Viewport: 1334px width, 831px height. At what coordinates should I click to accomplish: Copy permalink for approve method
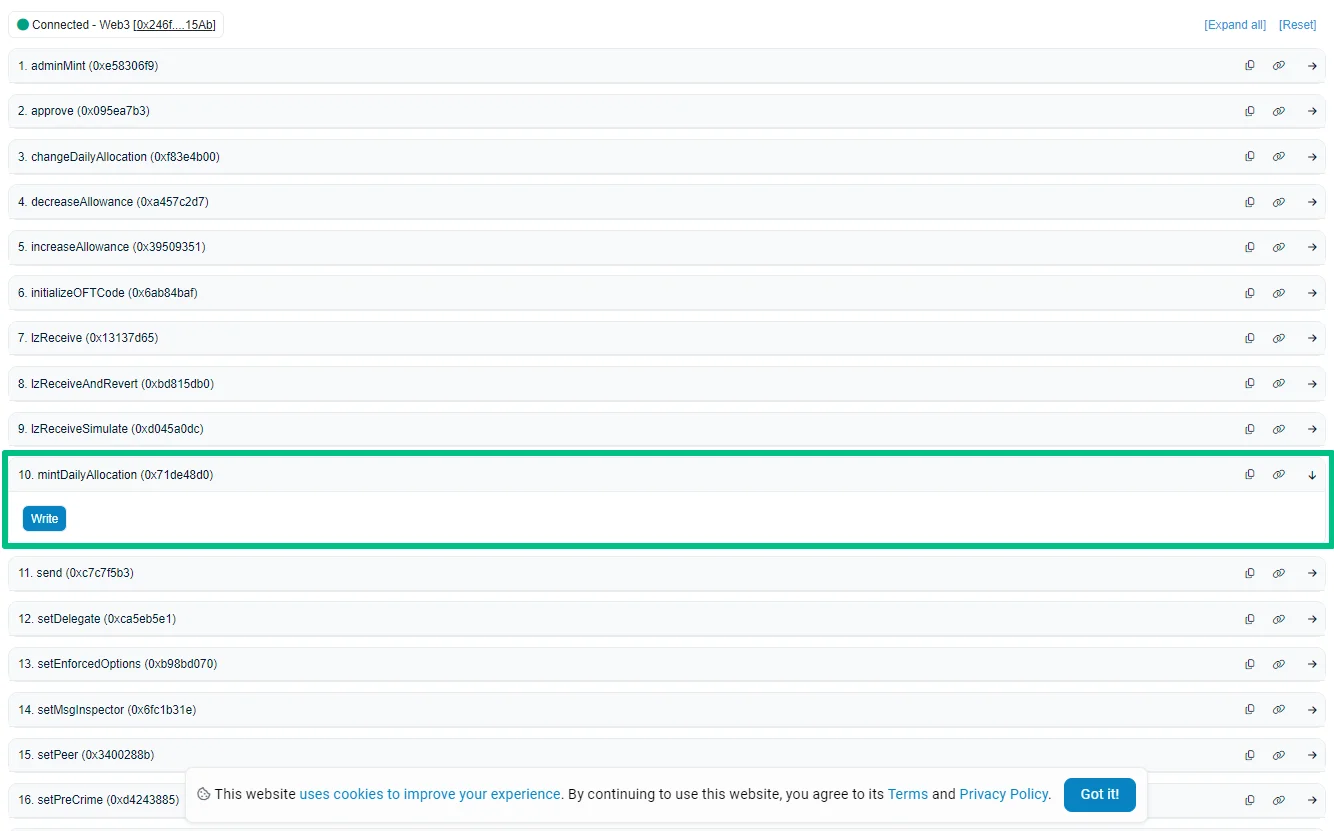(x=1278, y=111)
